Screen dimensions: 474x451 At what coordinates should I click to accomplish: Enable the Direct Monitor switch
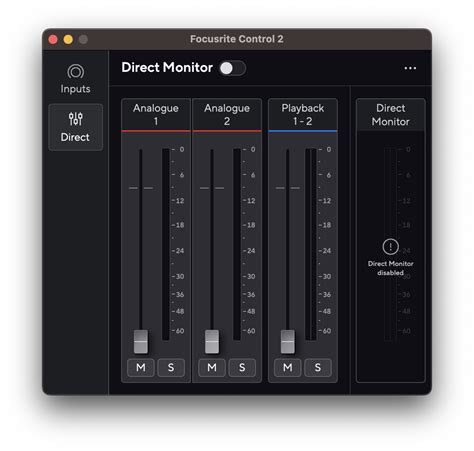[232, 68]
